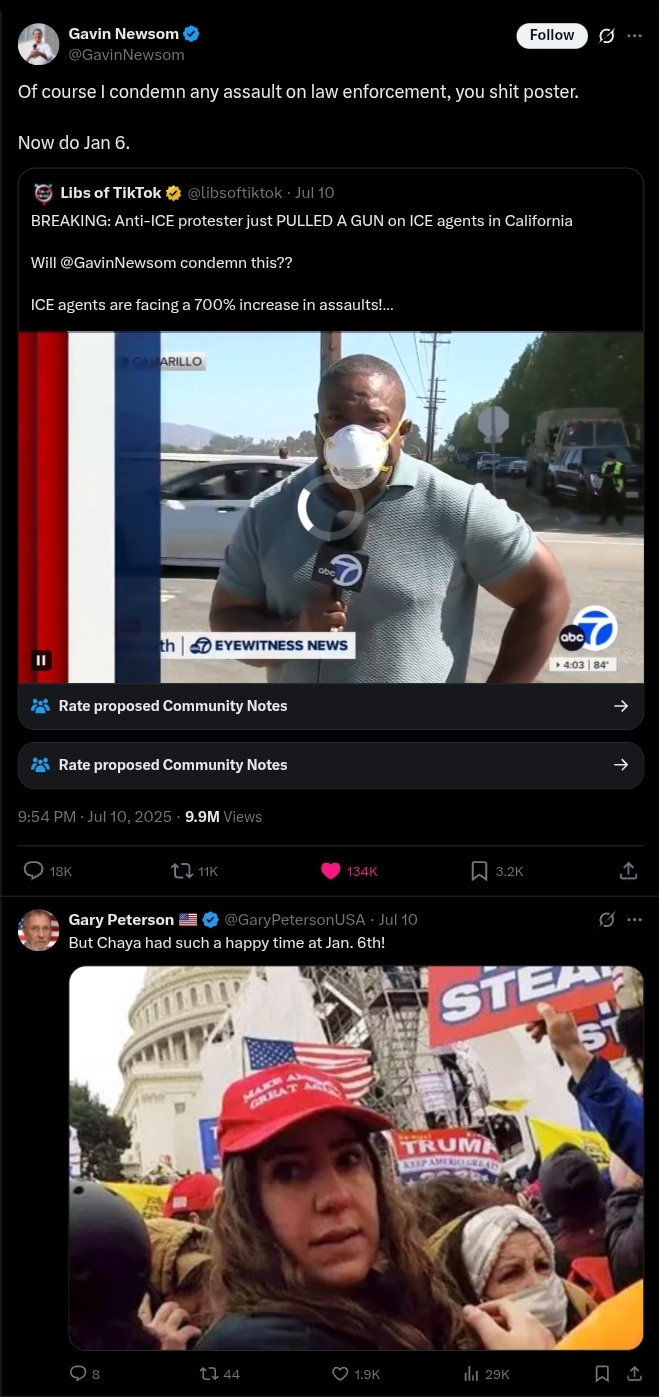This screenshot has height=1397, width=659.
Task: Bookmark Gary Peterson's reply
Action: click(x=602, y=1374)
